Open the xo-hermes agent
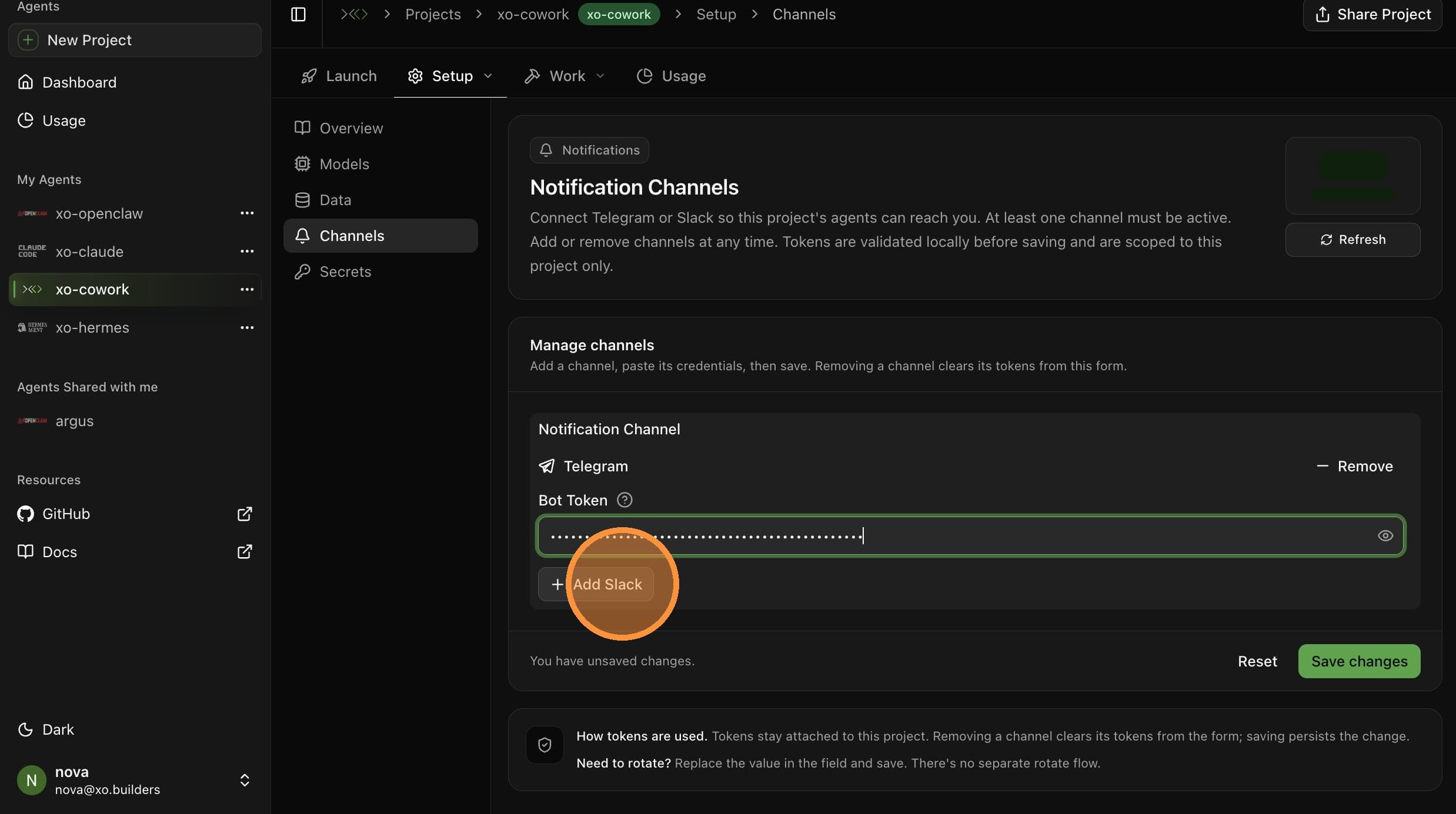 135,327
